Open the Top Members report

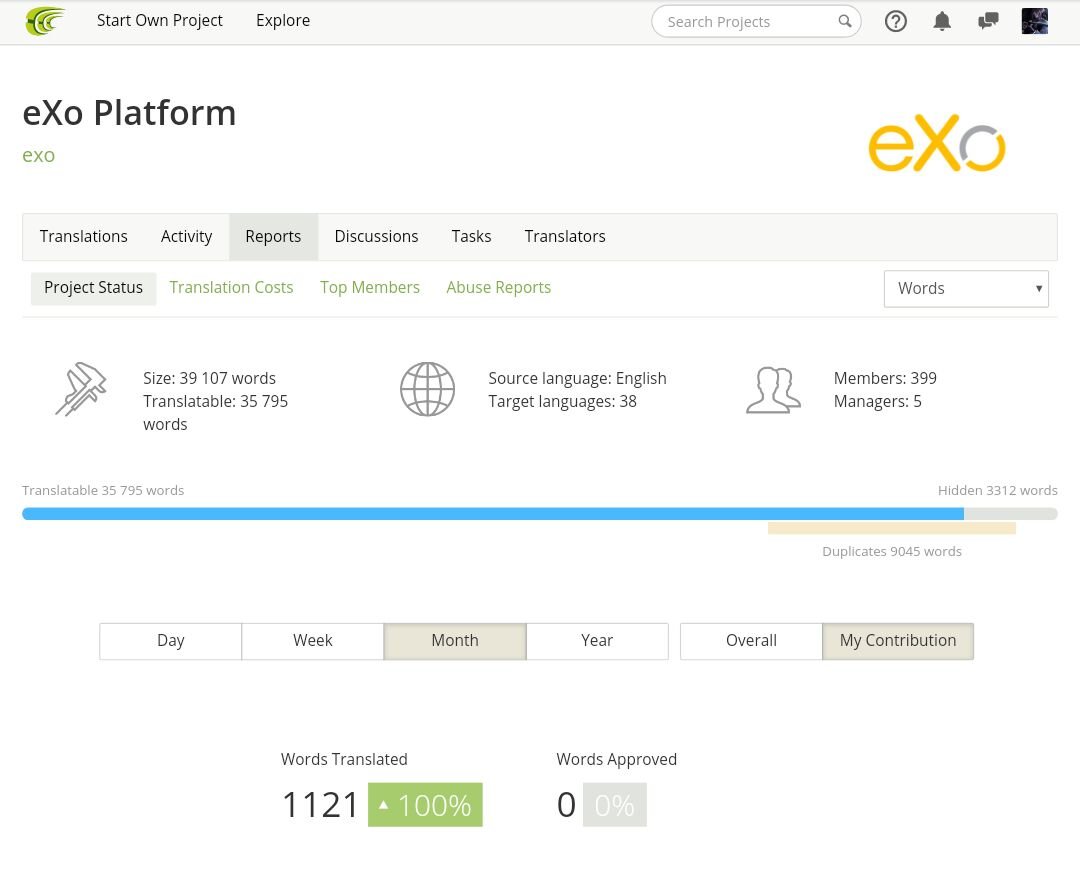click(x=370, y=287)
